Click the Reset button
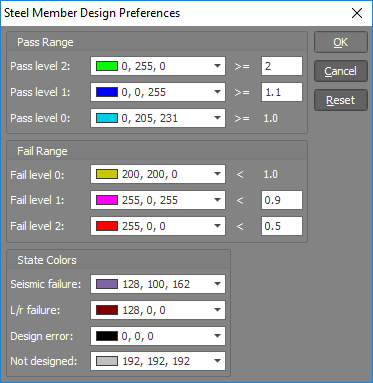373x383 pixels. click(341, 100)
